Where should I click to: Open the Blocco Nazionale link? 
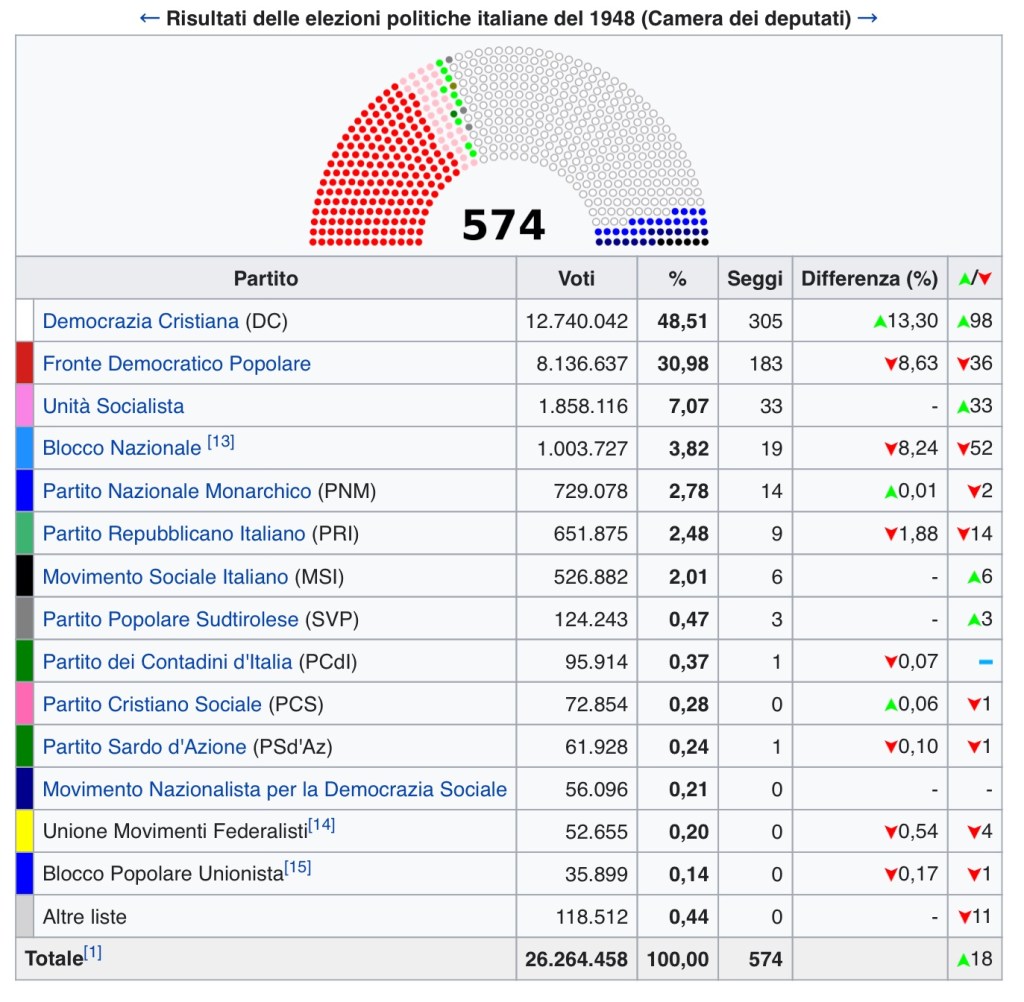[x=121, y=449]
